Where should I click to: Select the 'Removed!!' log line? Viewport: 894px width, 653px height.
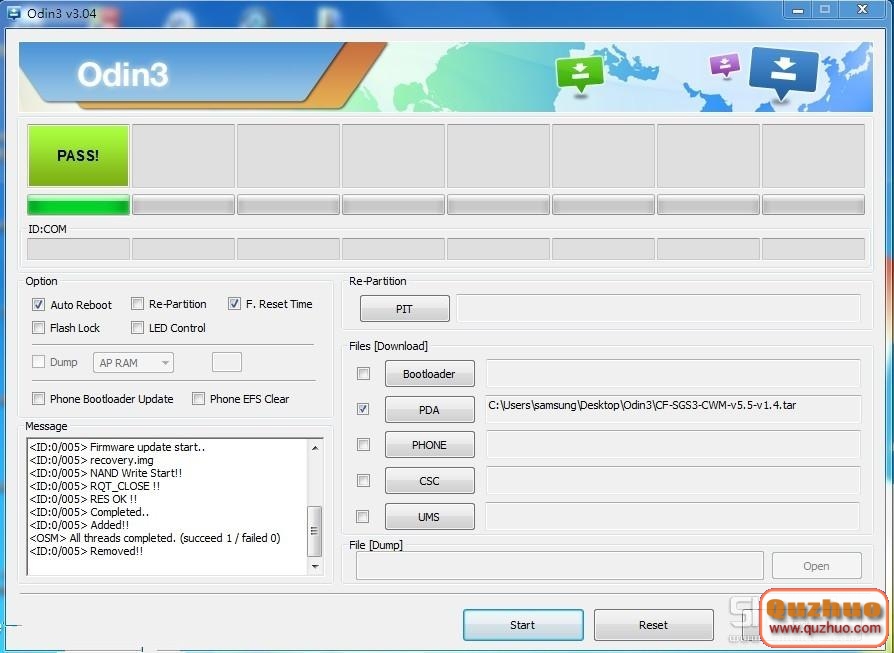click(86, 551)
